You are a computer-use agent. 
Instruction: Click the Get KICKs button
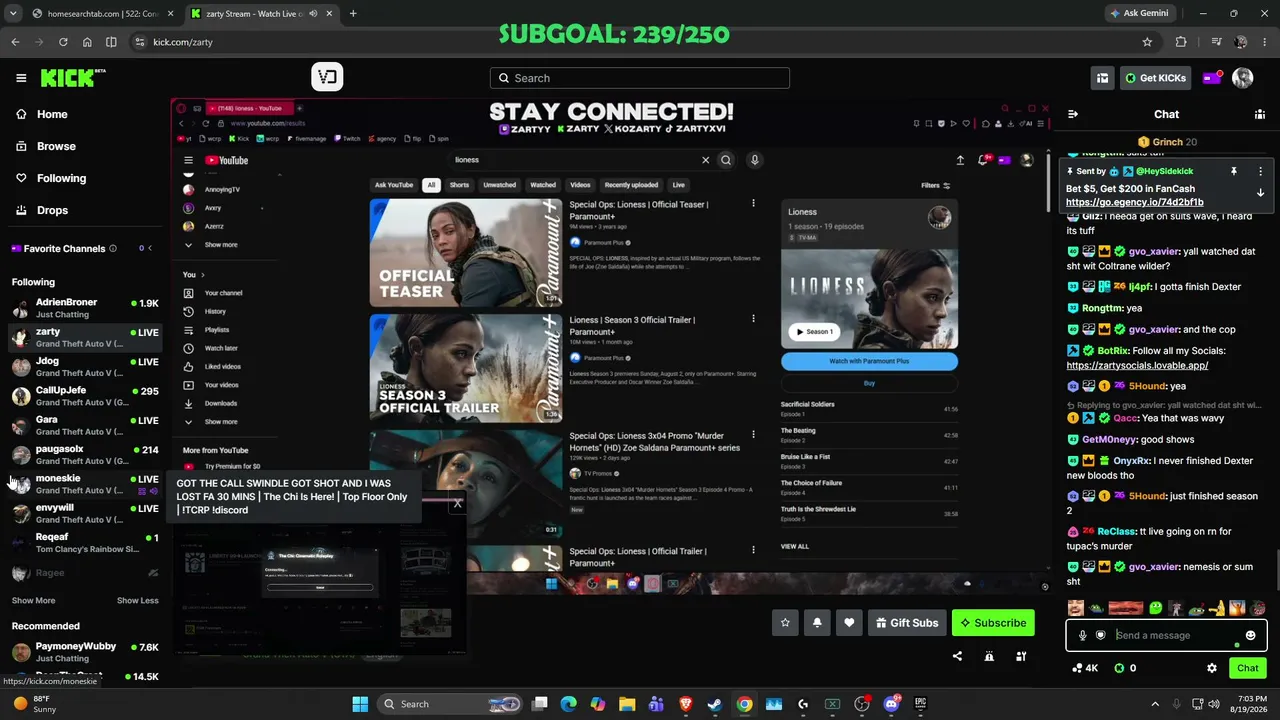coord(1155,78)
